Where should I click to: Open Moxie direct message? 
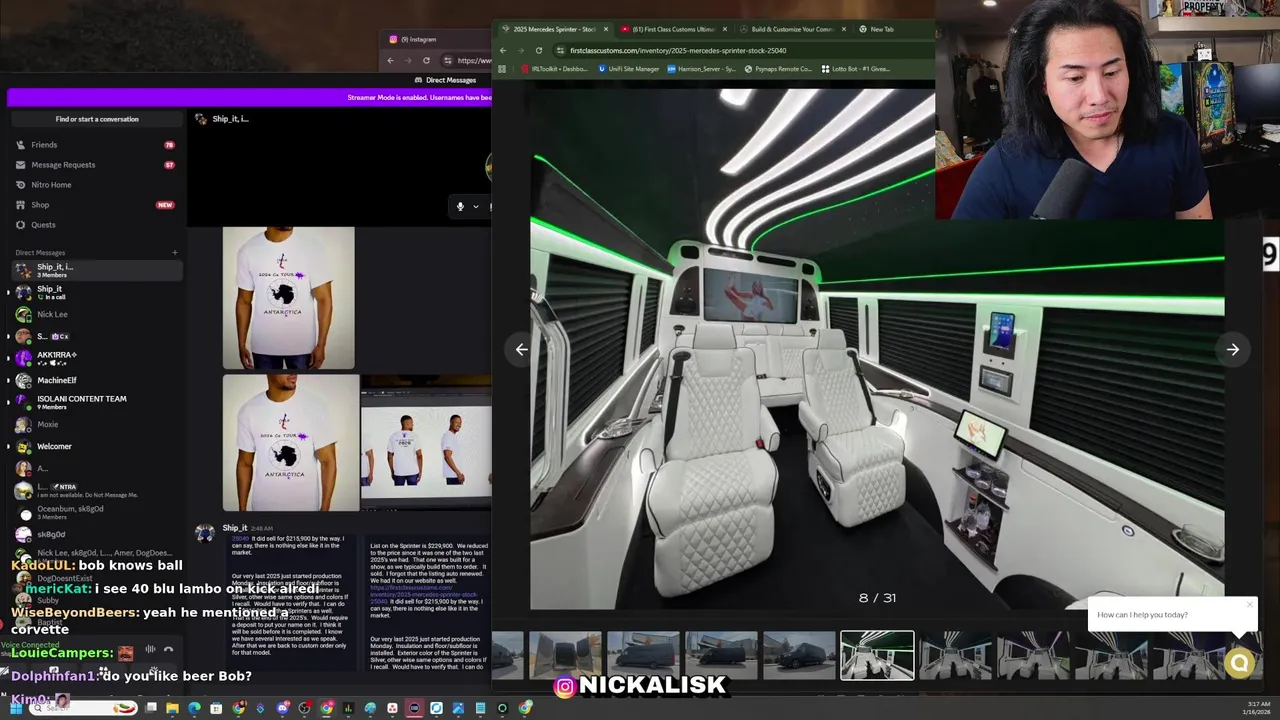(95, 424)
